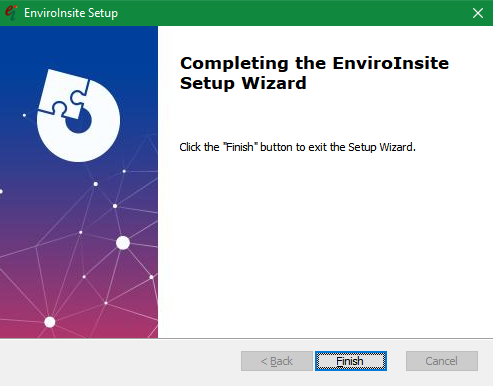Click the Finish button to exit setup
Screen dimensions: 493x386
click(x=351, y=361)
